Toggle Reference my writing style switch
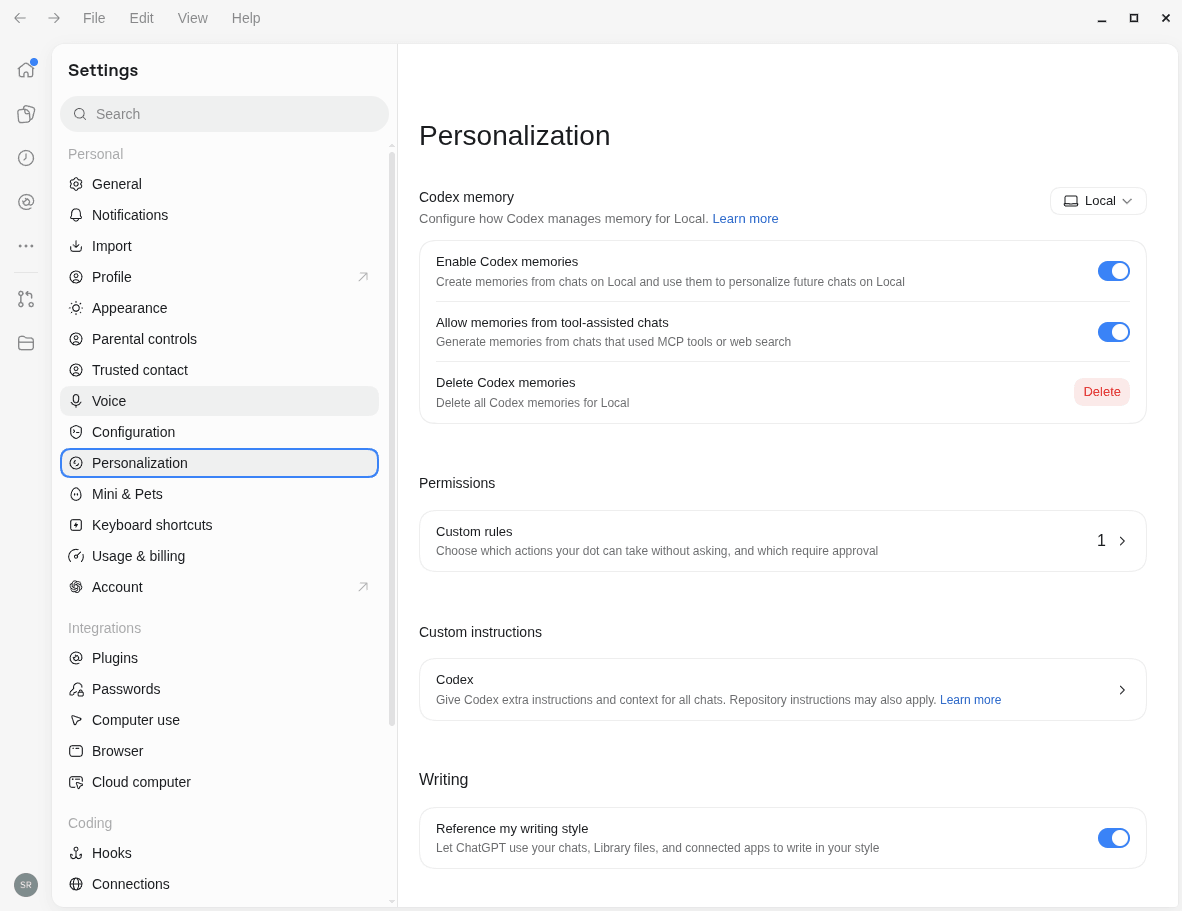Viewport: 1182px width, 911px height. point(1113,838)
